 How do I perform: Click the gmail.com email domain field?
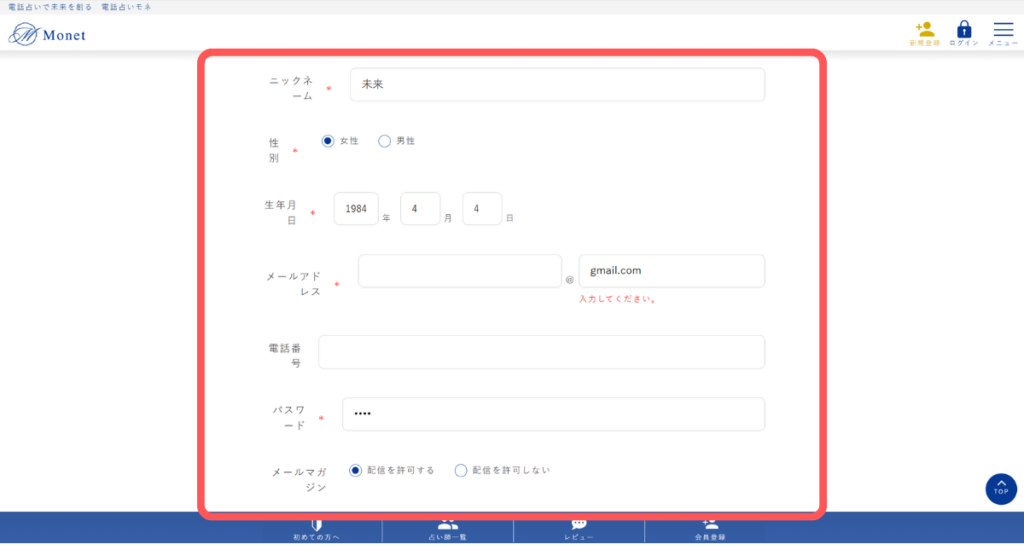coord(671,270)
